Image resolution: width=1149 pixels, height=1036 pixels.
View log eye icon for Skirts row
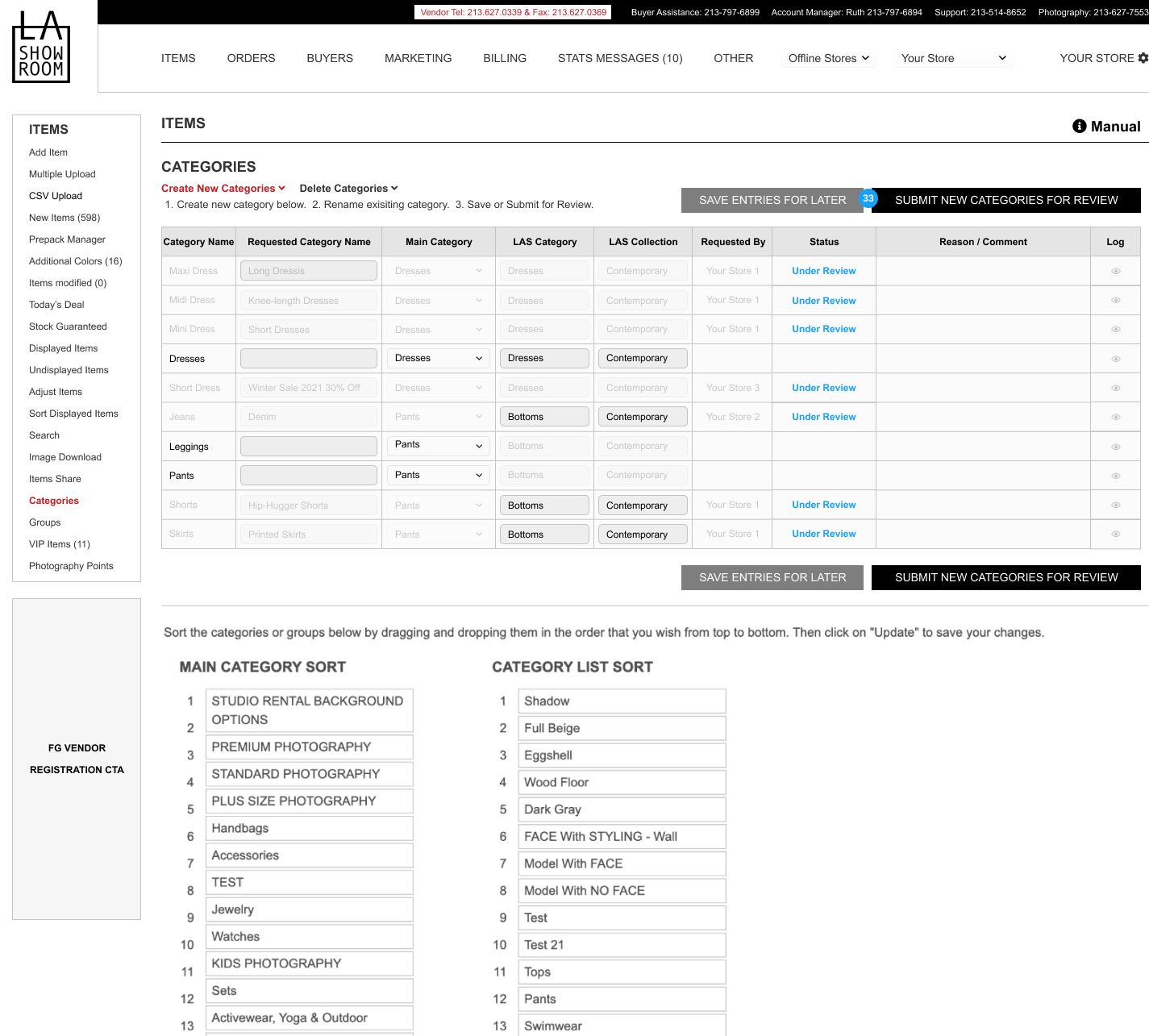(1115, 535)
